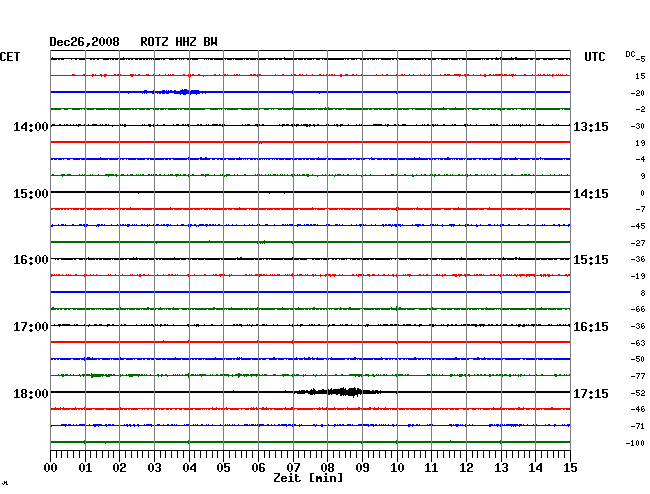
Task: Select the 15:15 UTC time label
Action: tap(591, 260)
